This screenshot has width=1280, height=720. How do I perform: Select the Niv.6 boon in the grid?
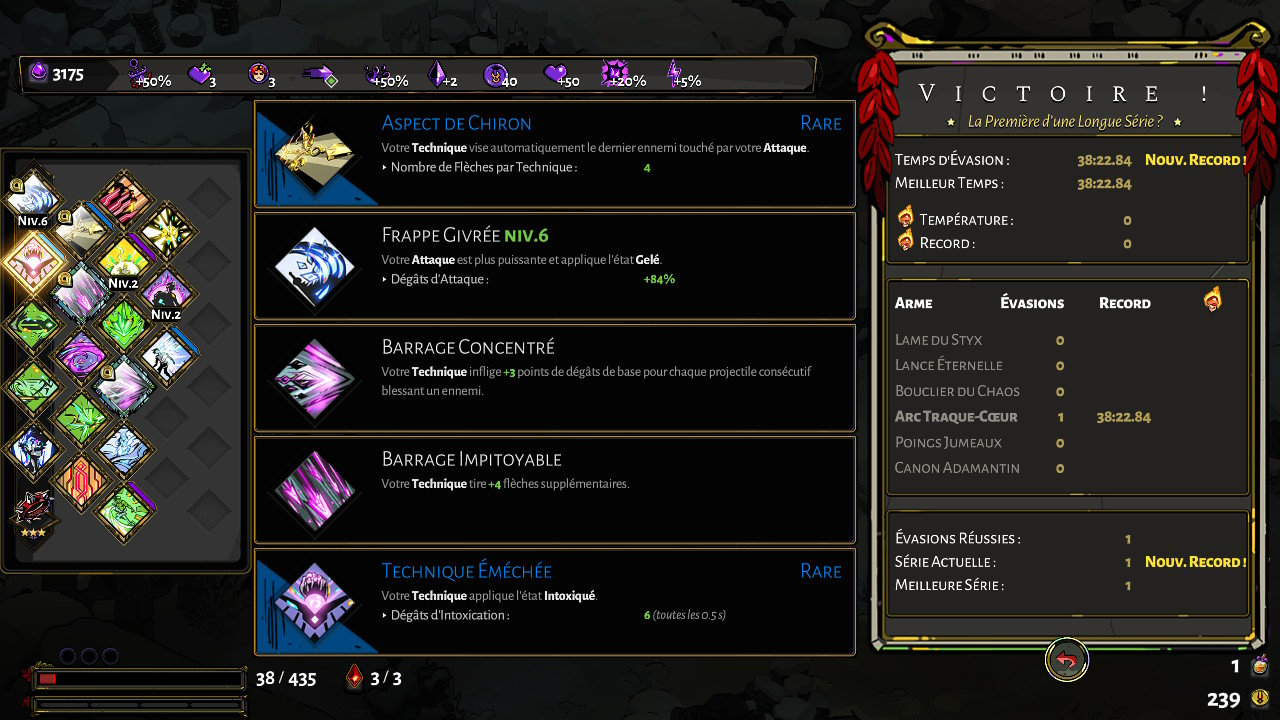point(33,194)
